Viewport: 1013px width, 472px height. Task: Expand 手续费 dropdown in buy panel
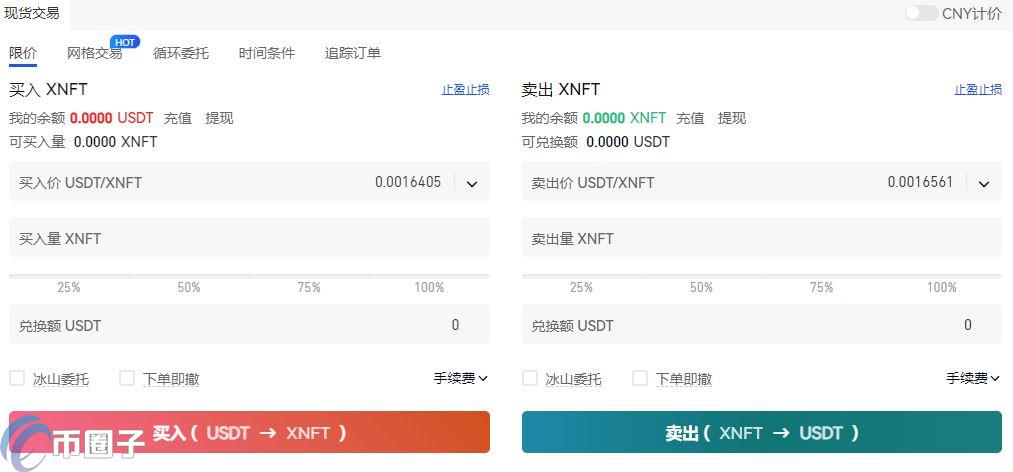pos(461,378)
